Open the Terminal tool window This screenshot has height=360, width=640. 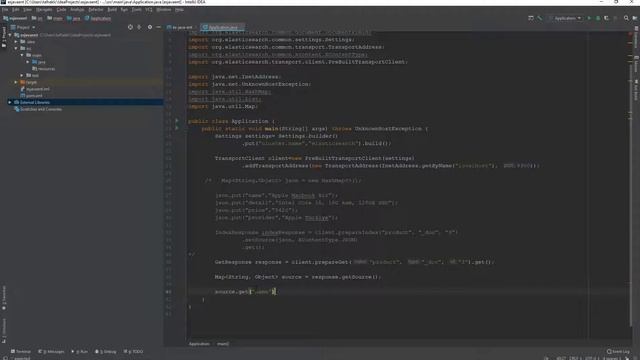pos(21,351)
